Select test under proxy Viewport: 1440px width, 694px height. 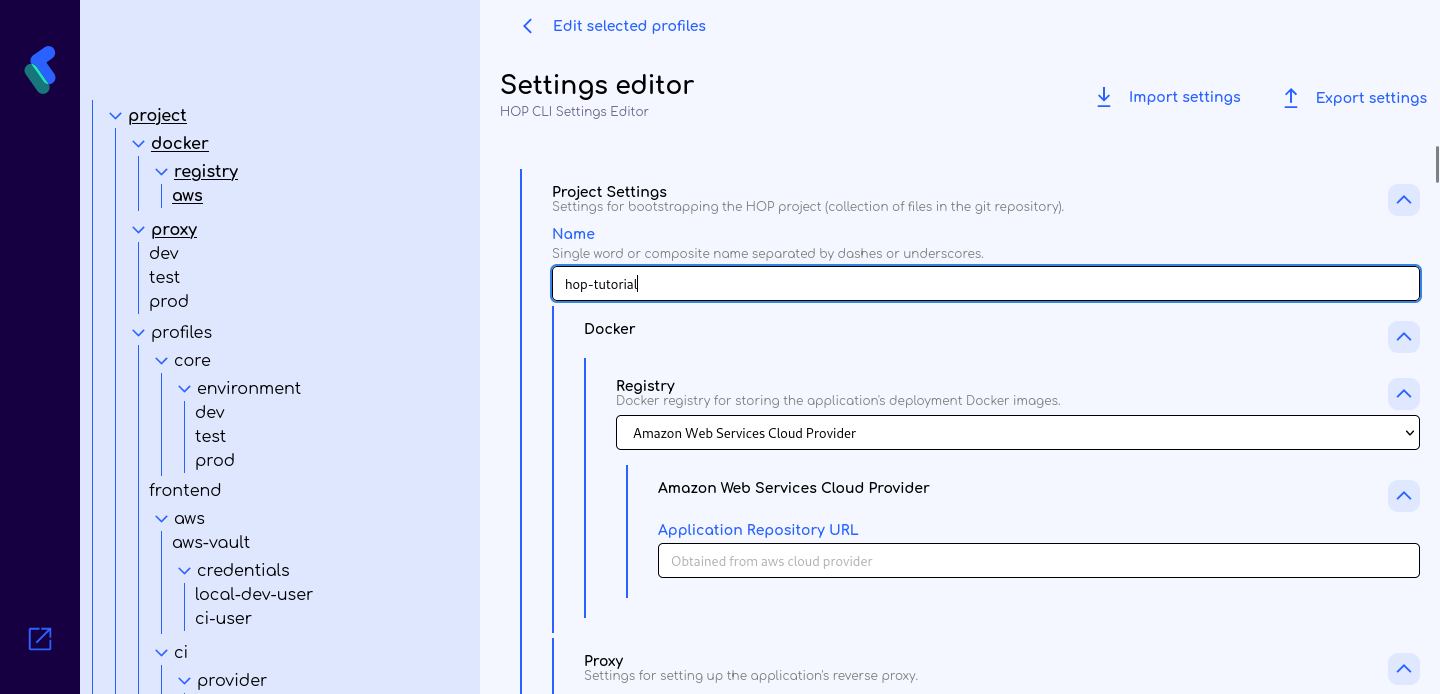pos(165,278)
